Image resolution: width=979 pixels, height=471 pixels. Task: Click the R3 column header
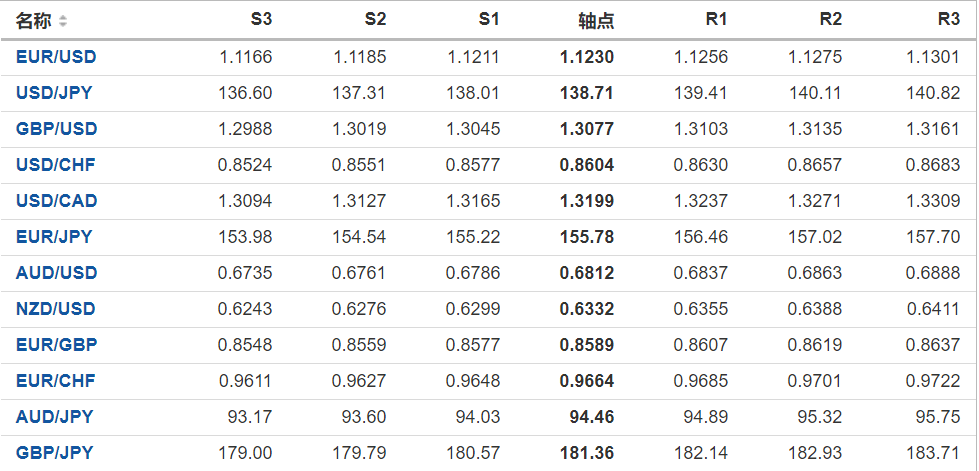(x=948, y=20)
